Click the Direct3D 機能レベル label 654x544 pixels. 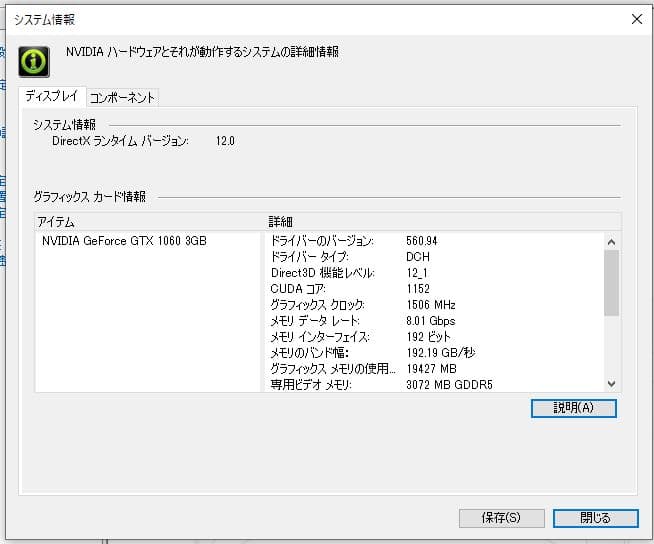pos(323,273)
